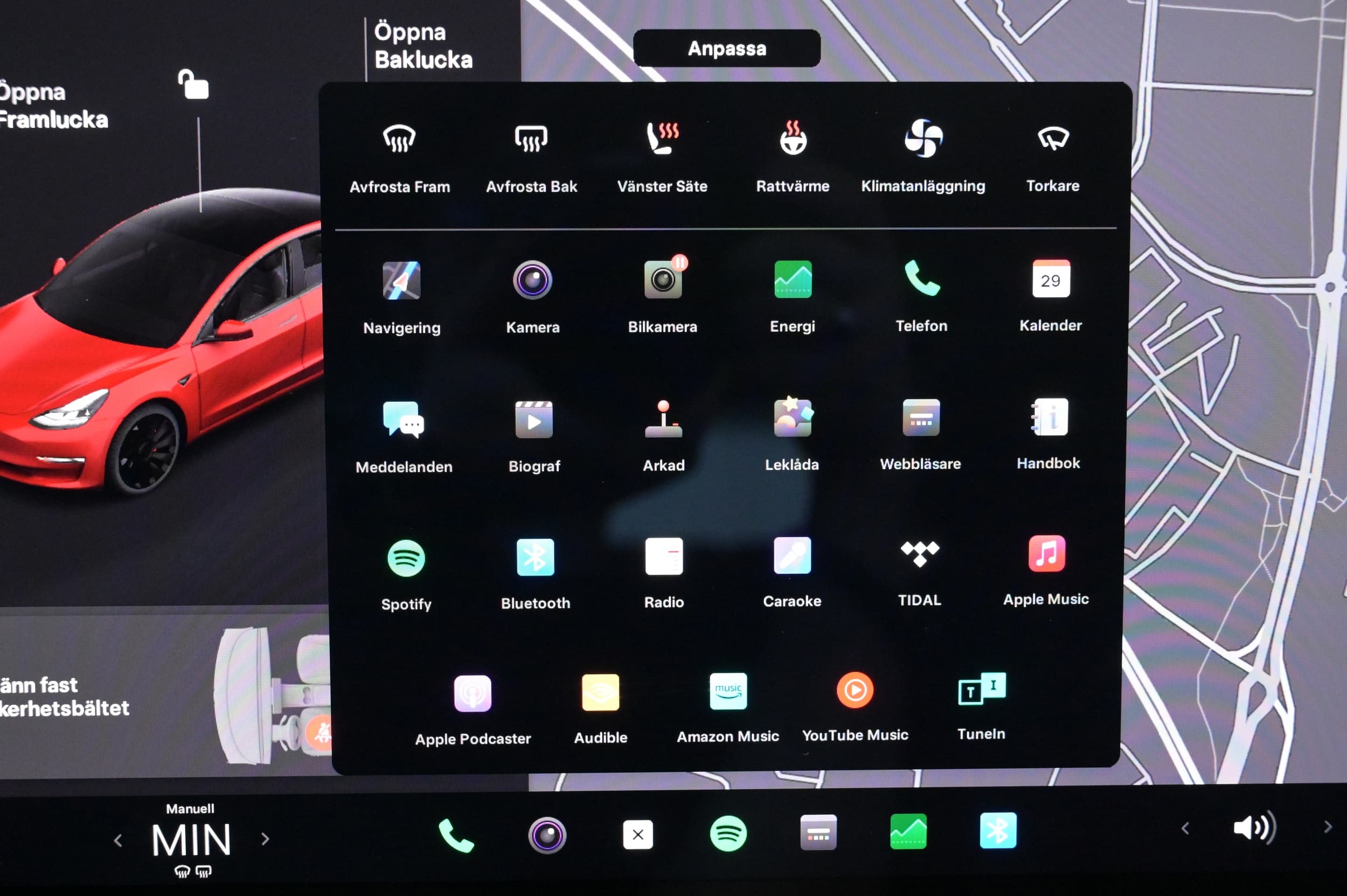
Task: Raise volume with right chevron
Action: tap(1328, 827)
